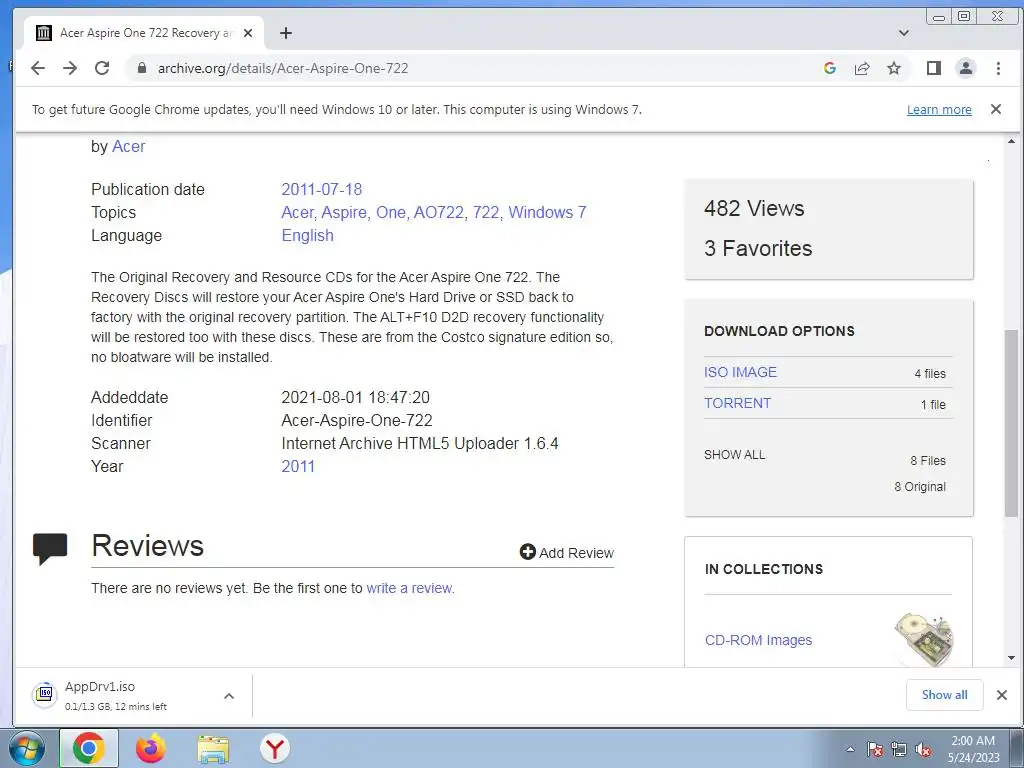Image resolution: width=1024 pixels, height=768 pixels.
Task: Open the English language link
Action: (x=308, y=235)
